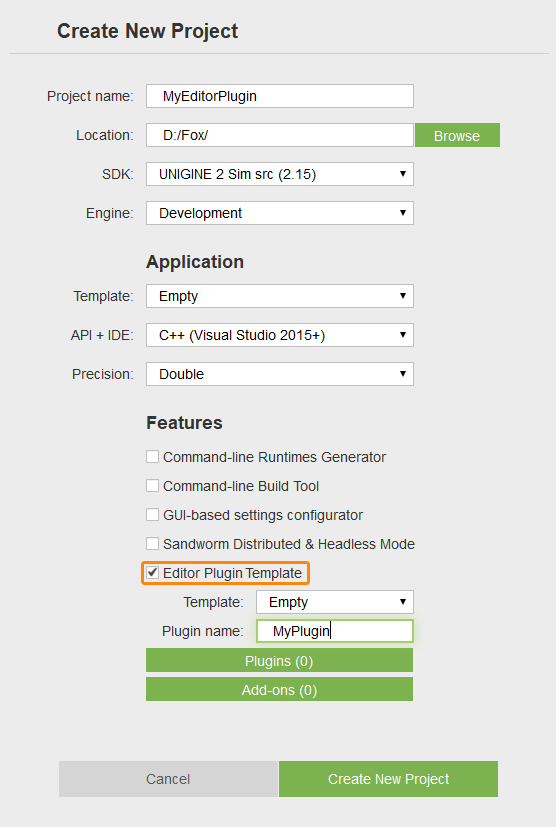Screen dimensions: 556x827
Task: Enable GUI-based settings configurator
Action: pos(152,515)
